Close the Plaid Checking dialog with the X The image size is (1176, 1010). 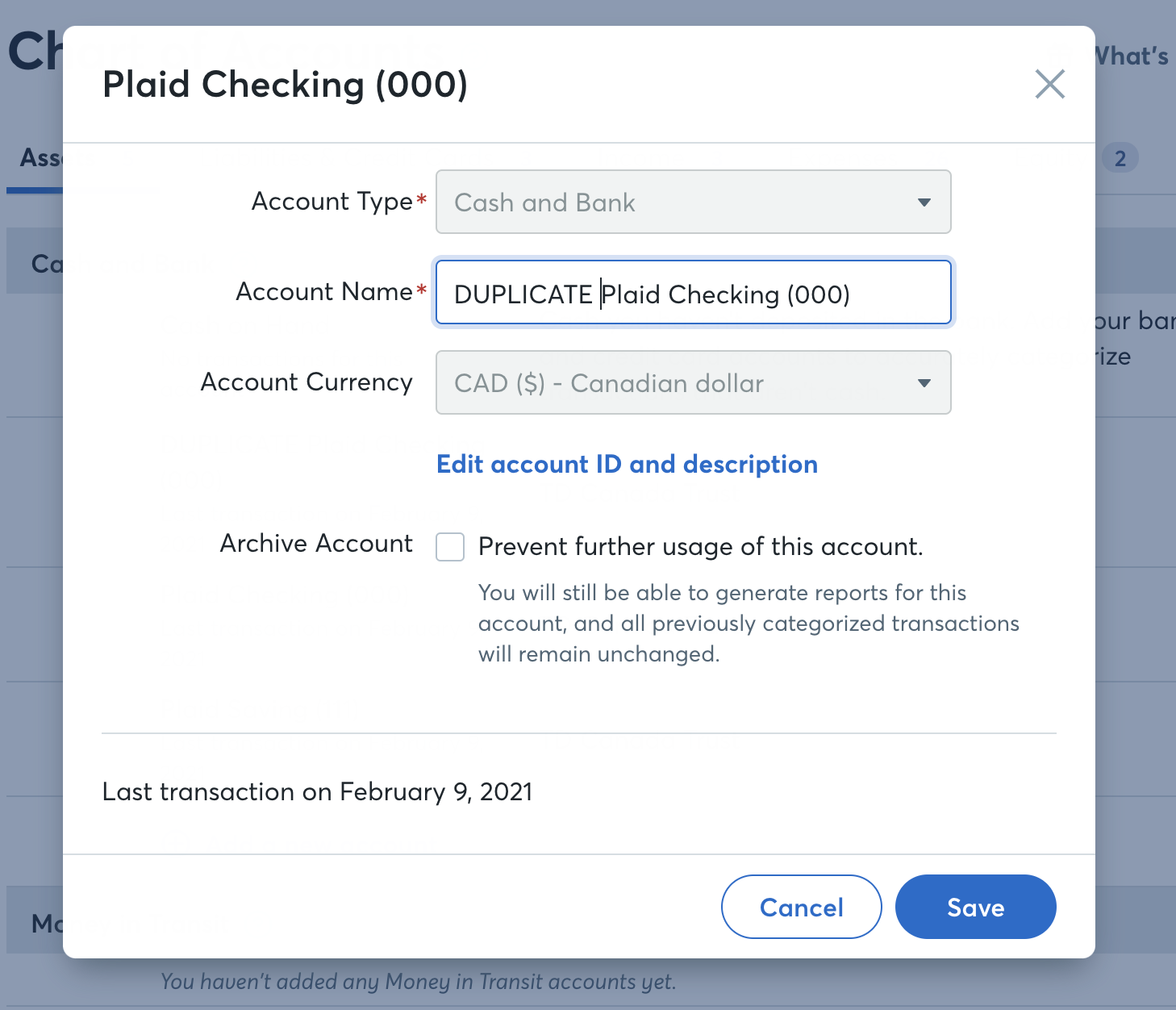[x=1049, y=84]
